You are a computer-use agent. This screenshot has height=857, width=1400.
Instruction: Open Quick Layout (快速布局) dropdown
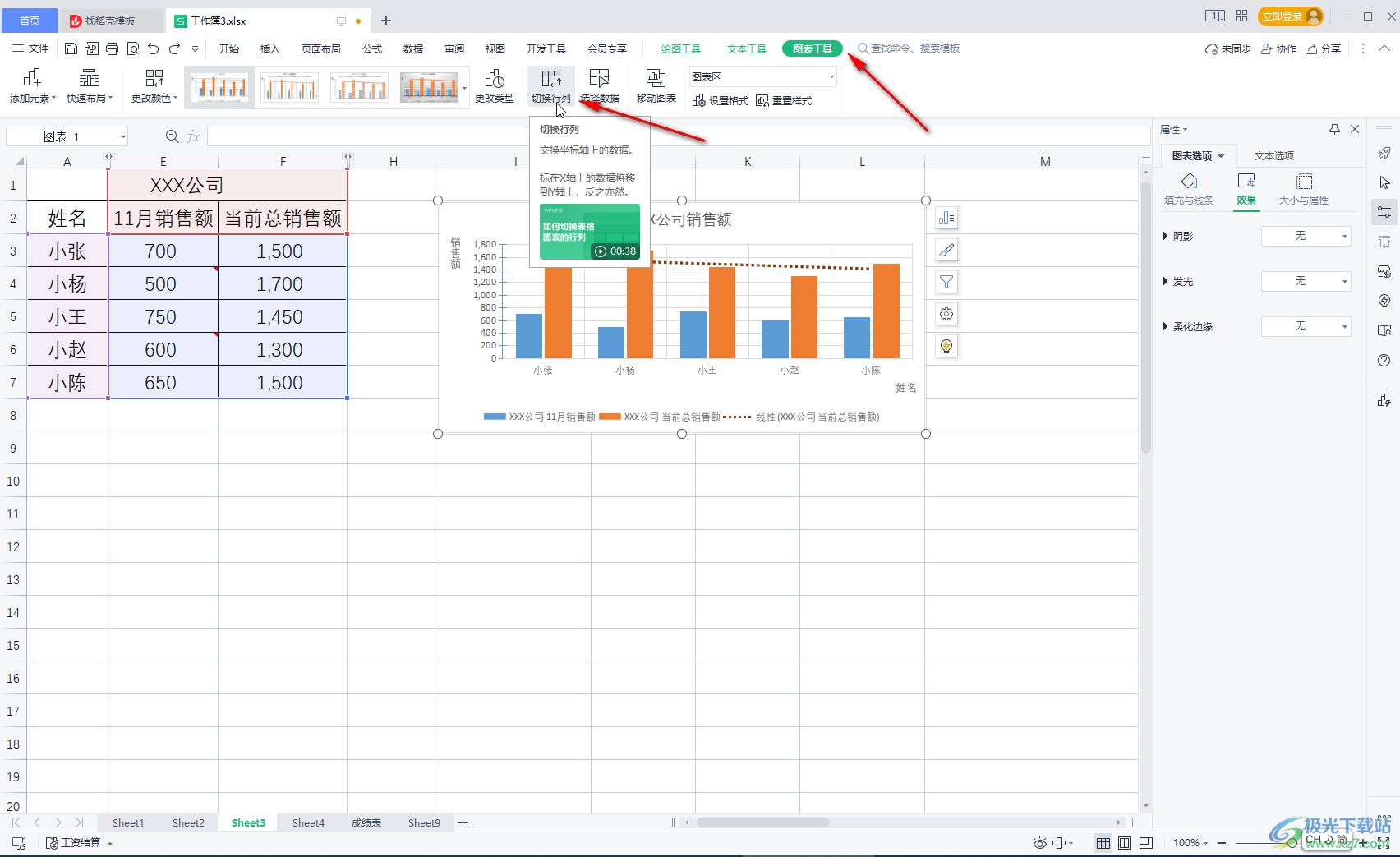tap(89, 86)
